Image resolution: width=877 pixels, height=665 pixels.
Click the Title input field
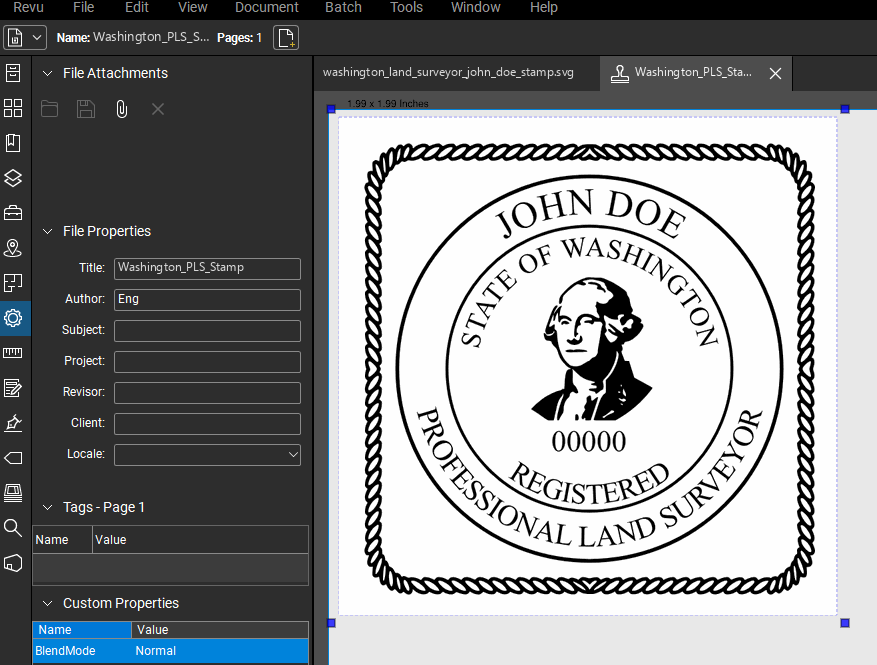click(207, 268)
